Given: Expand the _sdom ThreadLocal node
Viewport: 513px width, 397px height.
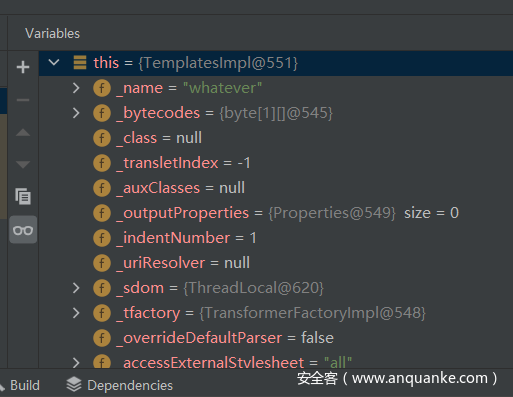Looking at the screenshot, I should [76, 288].
